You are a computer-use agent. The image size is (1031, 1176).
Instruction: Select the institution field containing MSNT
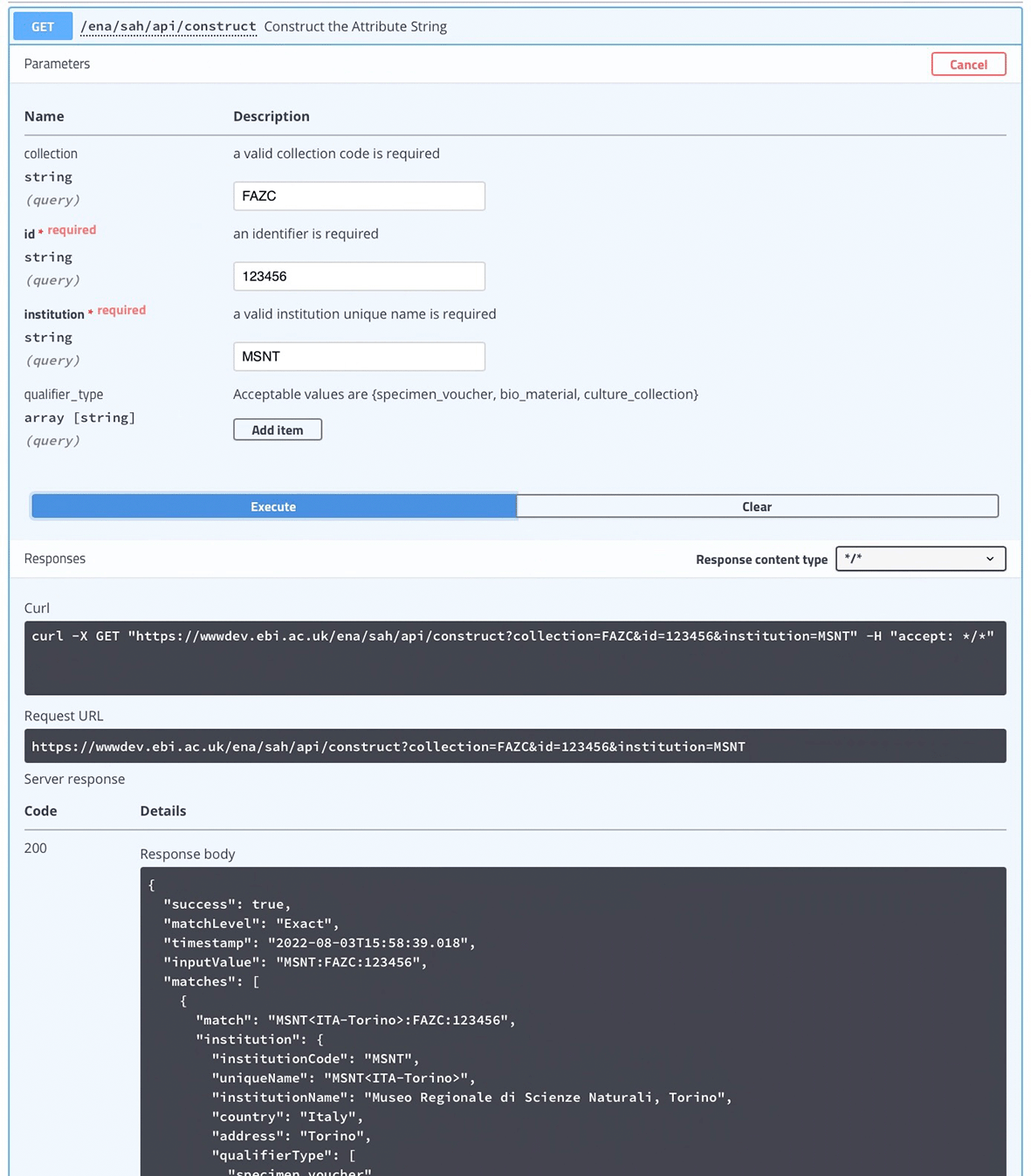pyautogui.click(x=358, y=356)
